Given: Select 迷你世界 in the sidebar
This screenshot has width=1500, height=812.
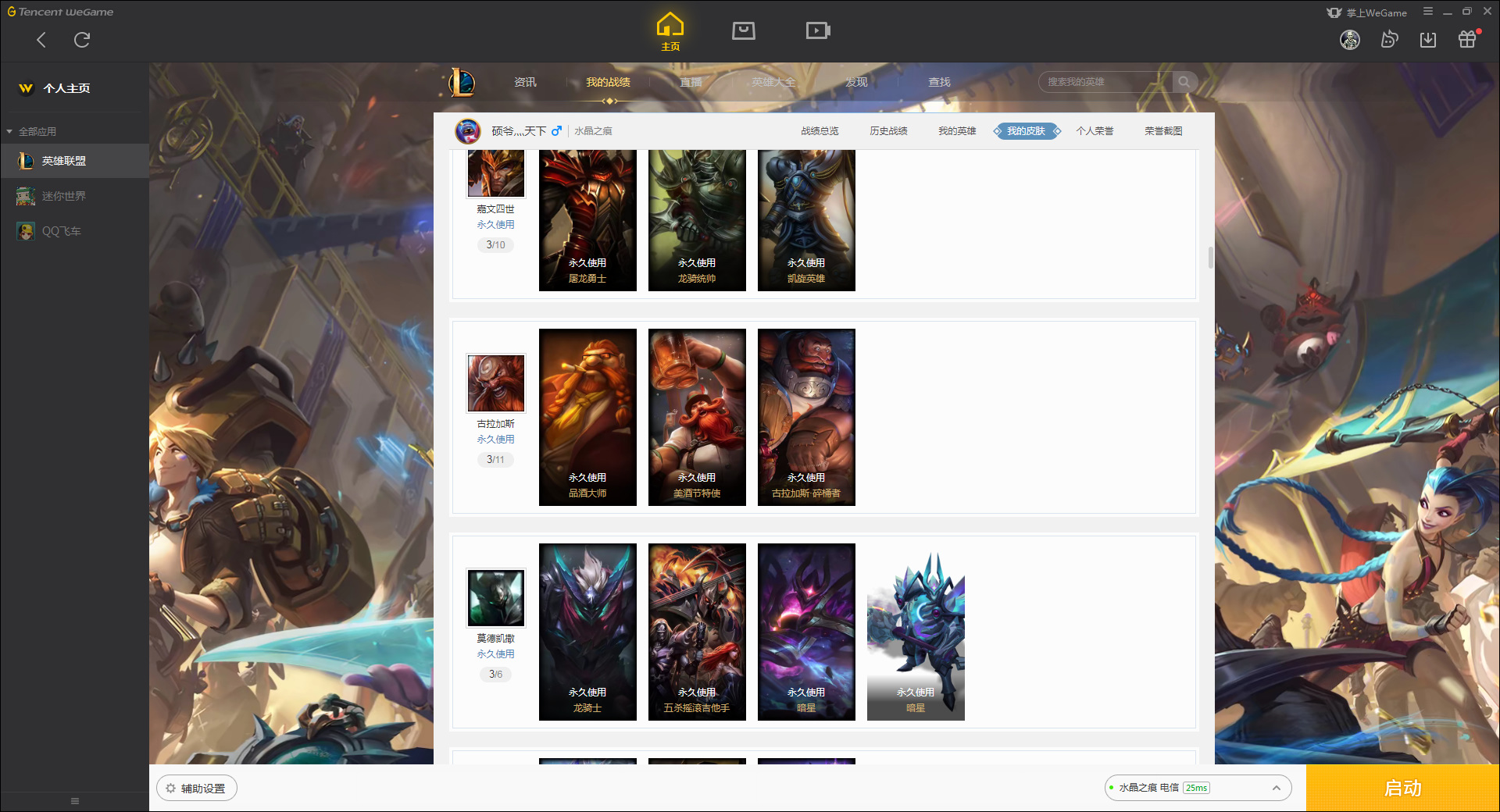Looking at the screenshot, I should tap(74, 196).
